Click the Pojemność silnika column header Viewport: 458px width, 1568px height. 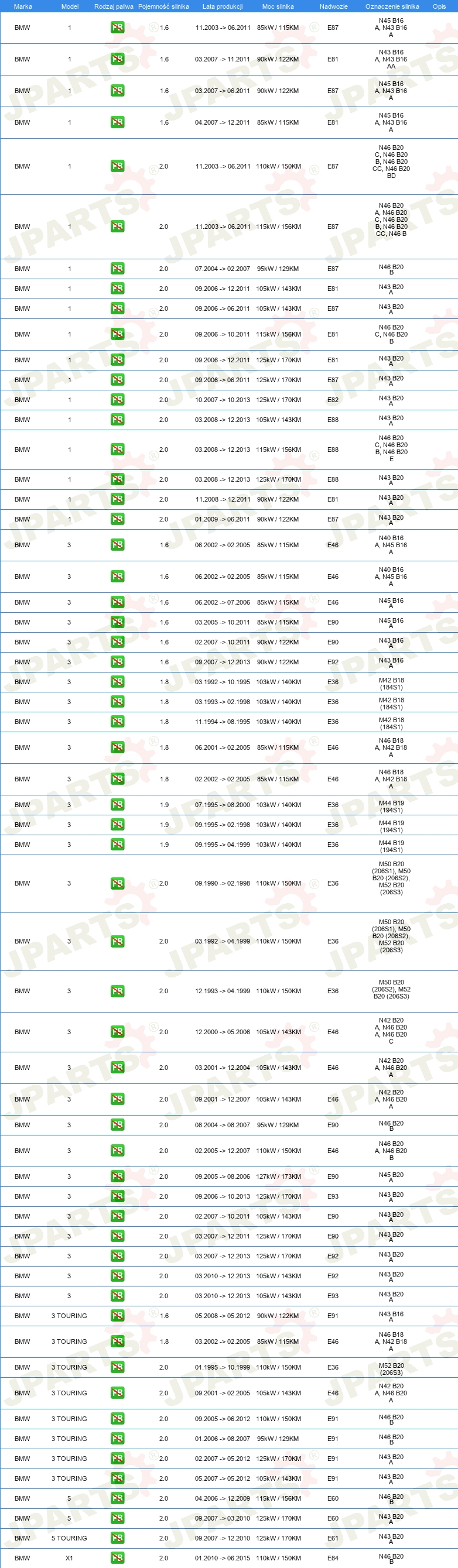point(163,6)
